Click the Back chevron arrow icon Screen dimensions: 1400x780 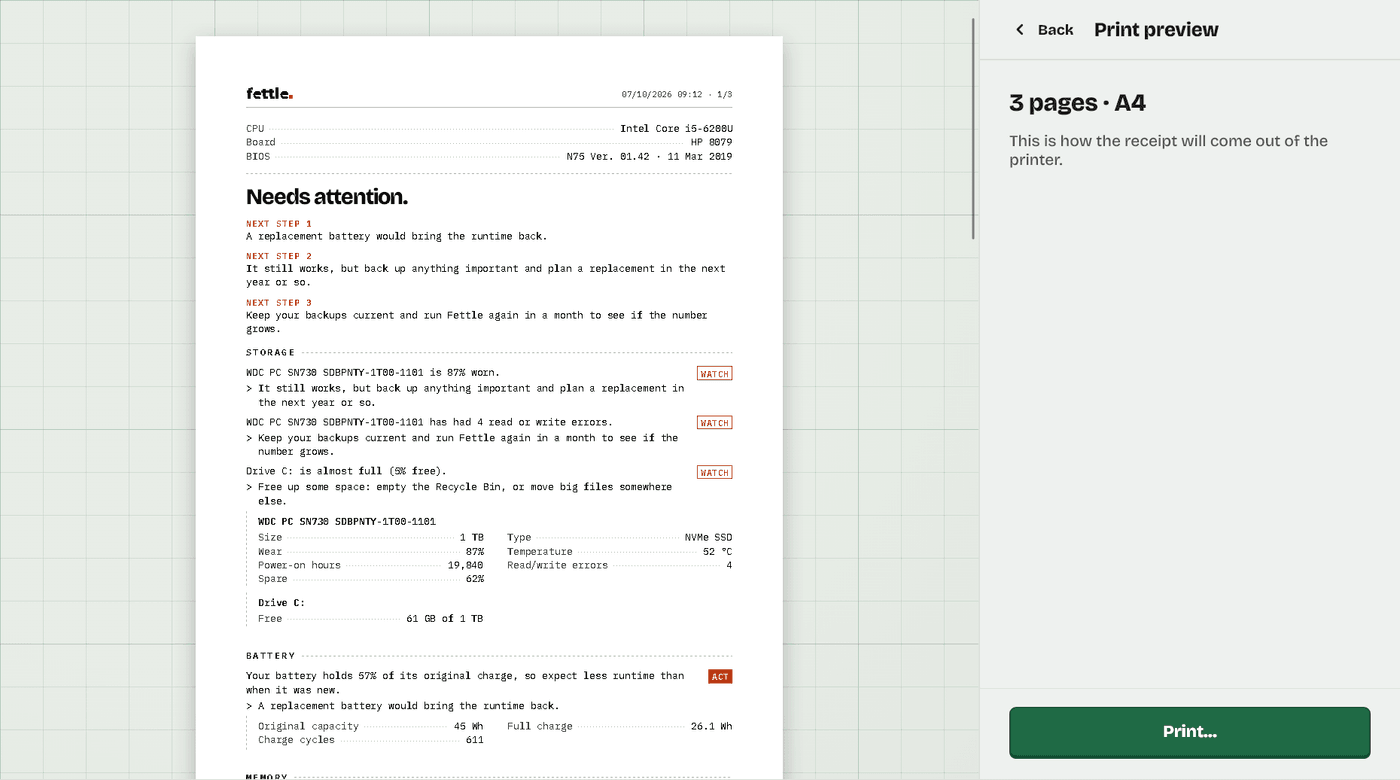(x=1020, y=30)
